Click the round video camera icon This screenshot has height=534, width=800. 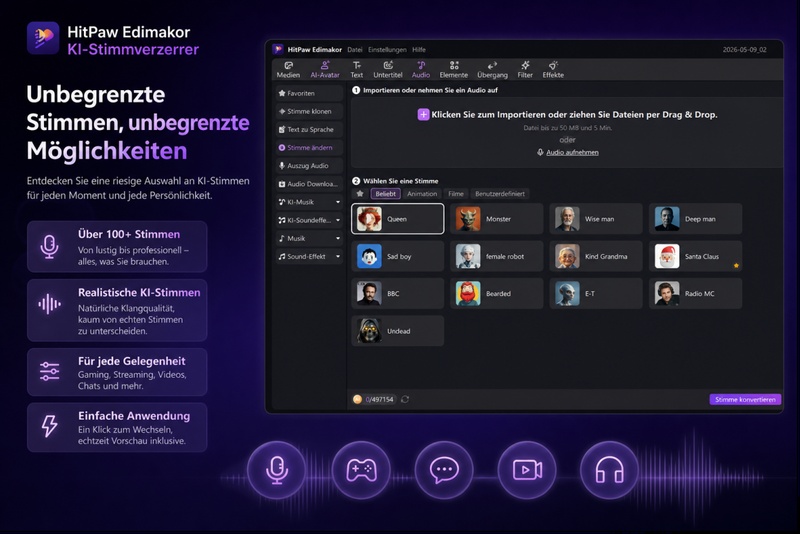(x=527, y=470)
